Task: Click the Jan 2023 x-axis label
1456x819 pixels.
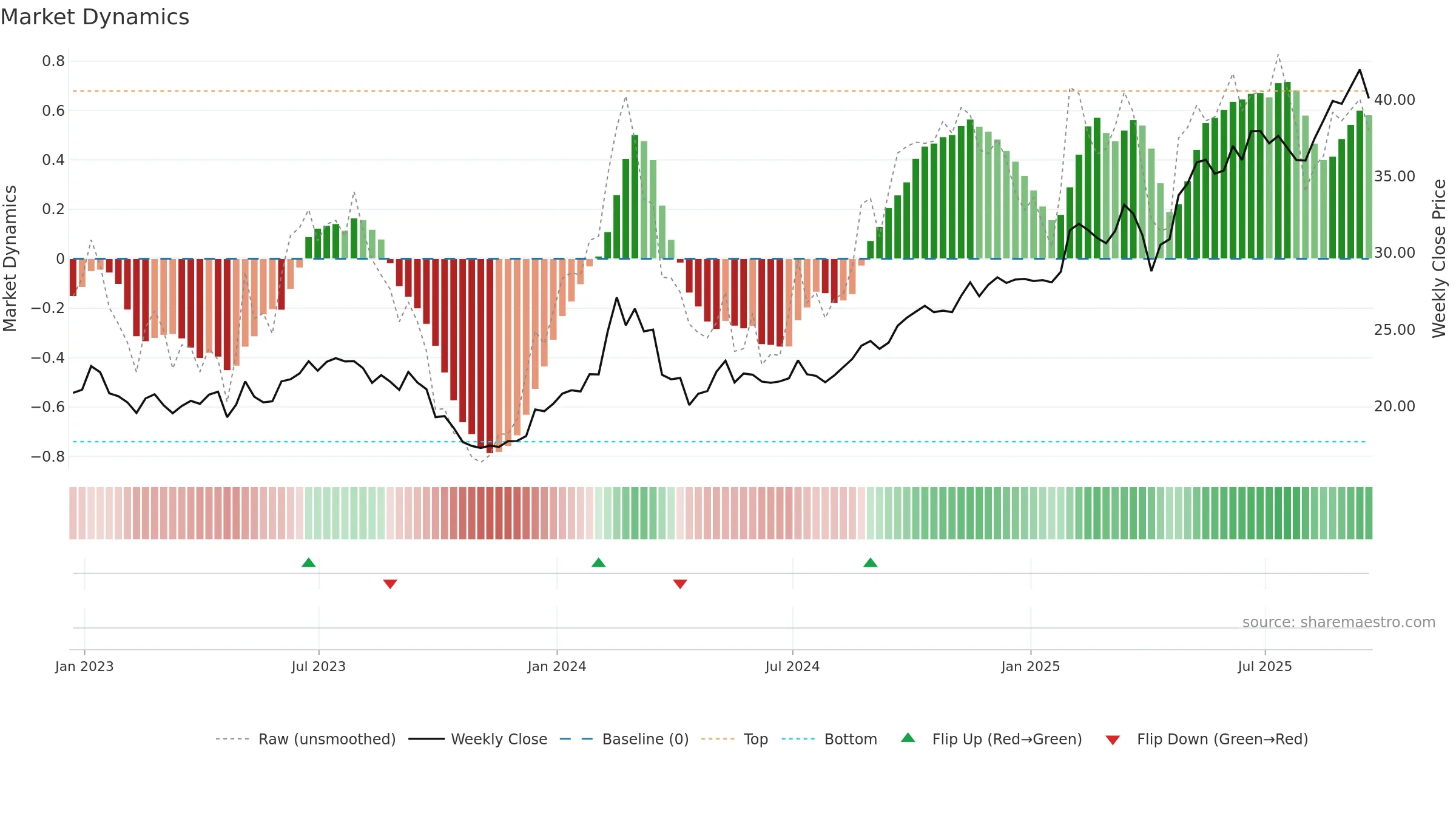Action: (84, 666)
